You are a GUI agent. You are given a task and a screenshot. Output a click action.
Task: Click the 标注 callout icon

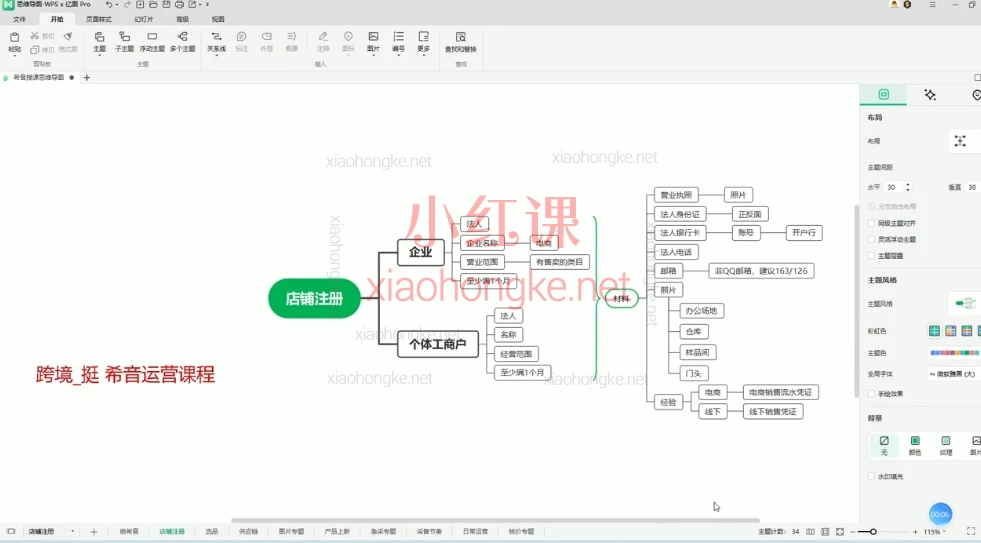241,37
